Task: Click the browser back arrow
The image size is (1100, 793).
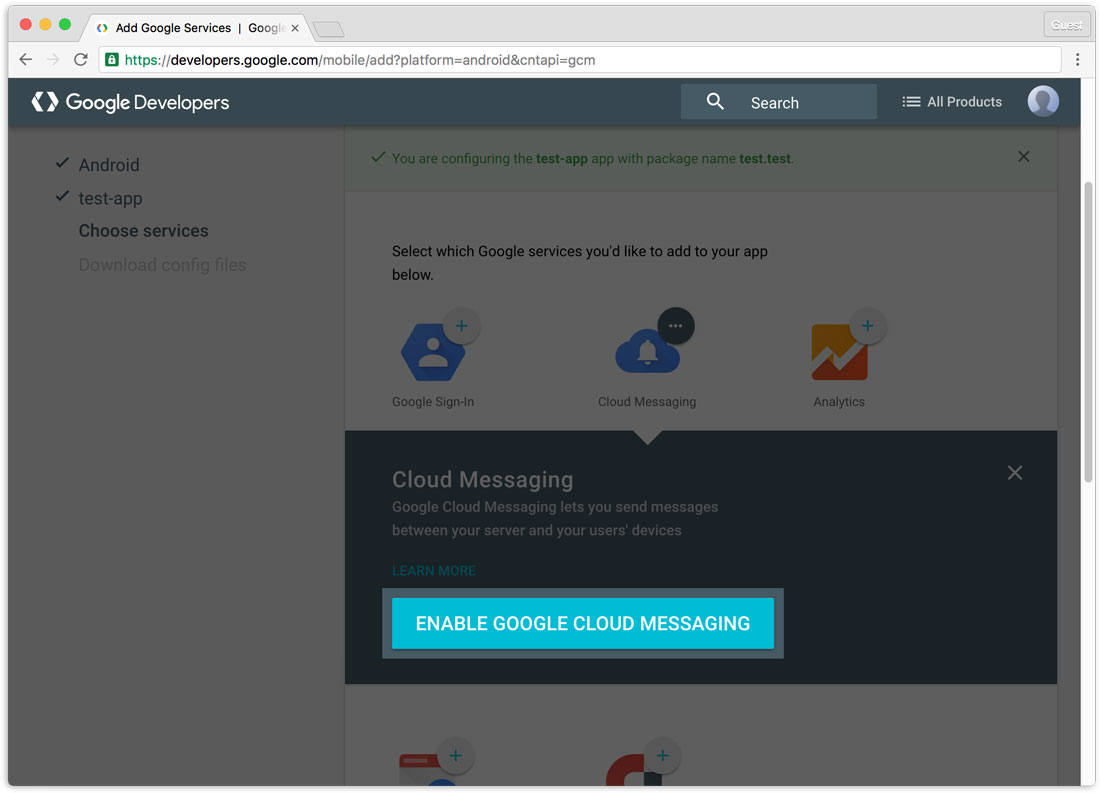Action: pos(25,60)
